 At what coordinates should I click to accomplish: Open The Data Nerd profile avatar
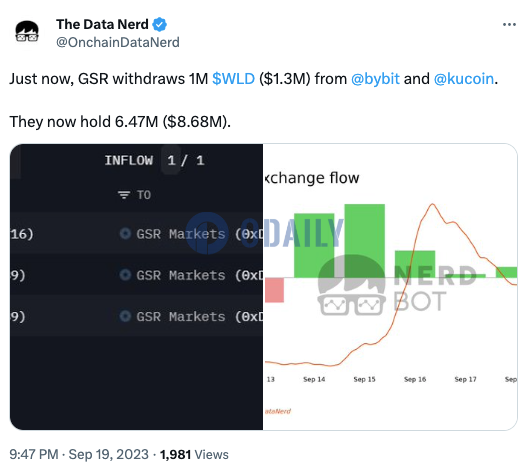pyautogui.click(x=27, y=32)
